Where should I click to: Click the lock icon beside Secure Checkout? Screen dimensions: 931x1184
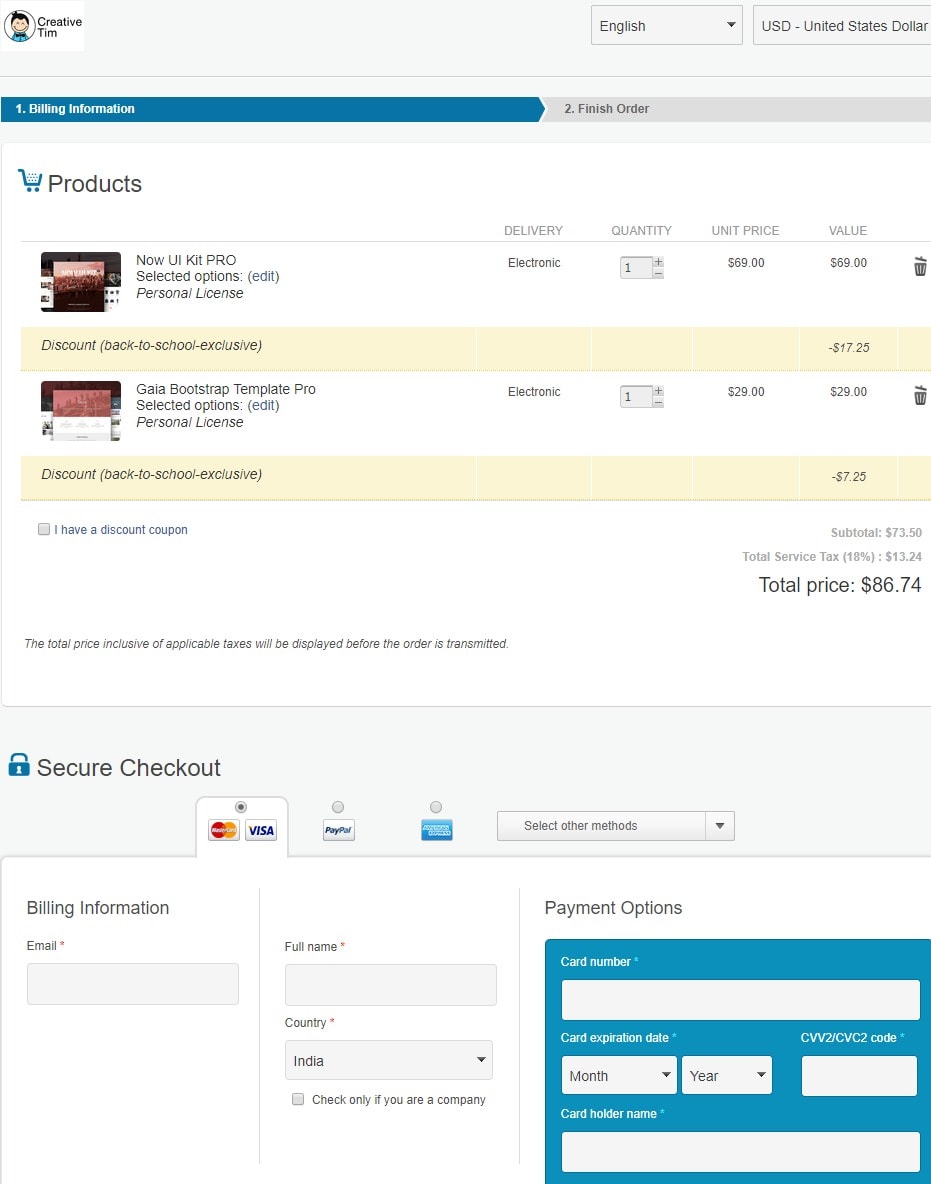19,765
